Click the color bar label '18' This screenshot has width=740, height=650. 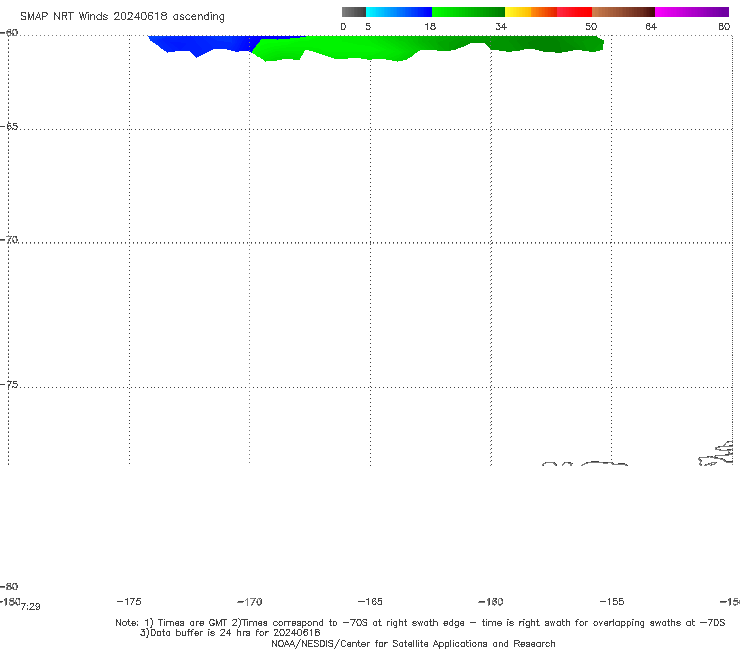pyautogui.click(x=430, y=26)
